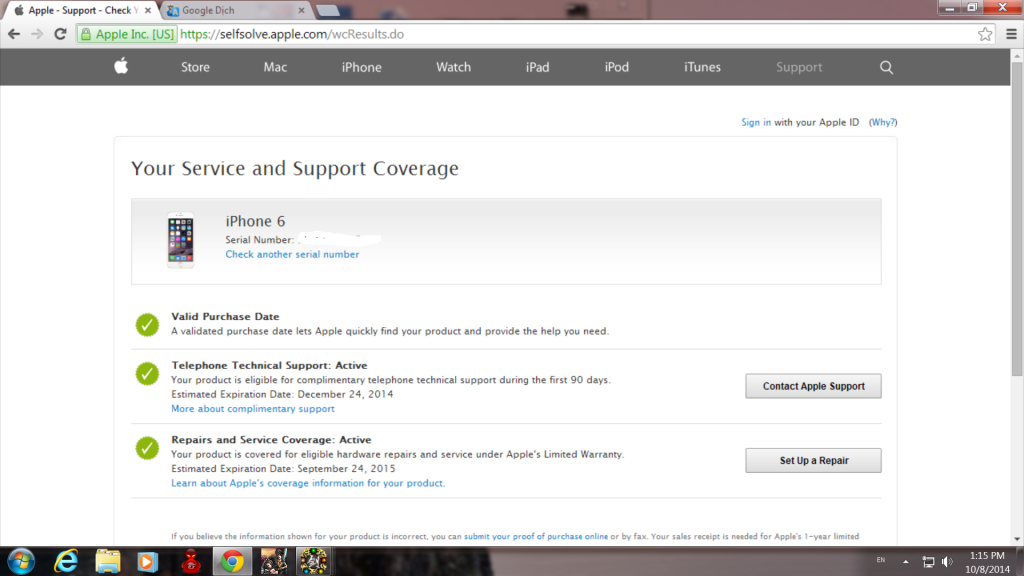Reload the page using refresh icon
Viewport: 1024px width, 576px height.
coord(60,34)
